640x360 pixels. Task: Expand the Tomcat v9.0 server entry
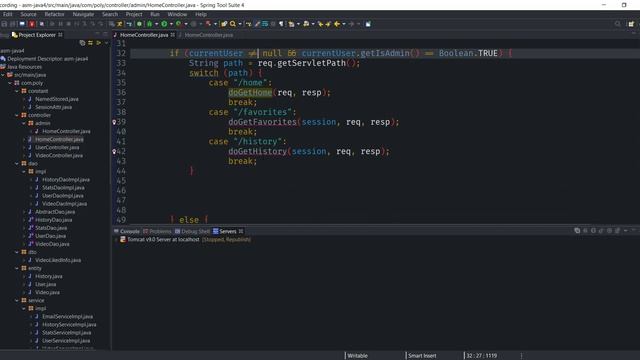(x=116, y=240)
